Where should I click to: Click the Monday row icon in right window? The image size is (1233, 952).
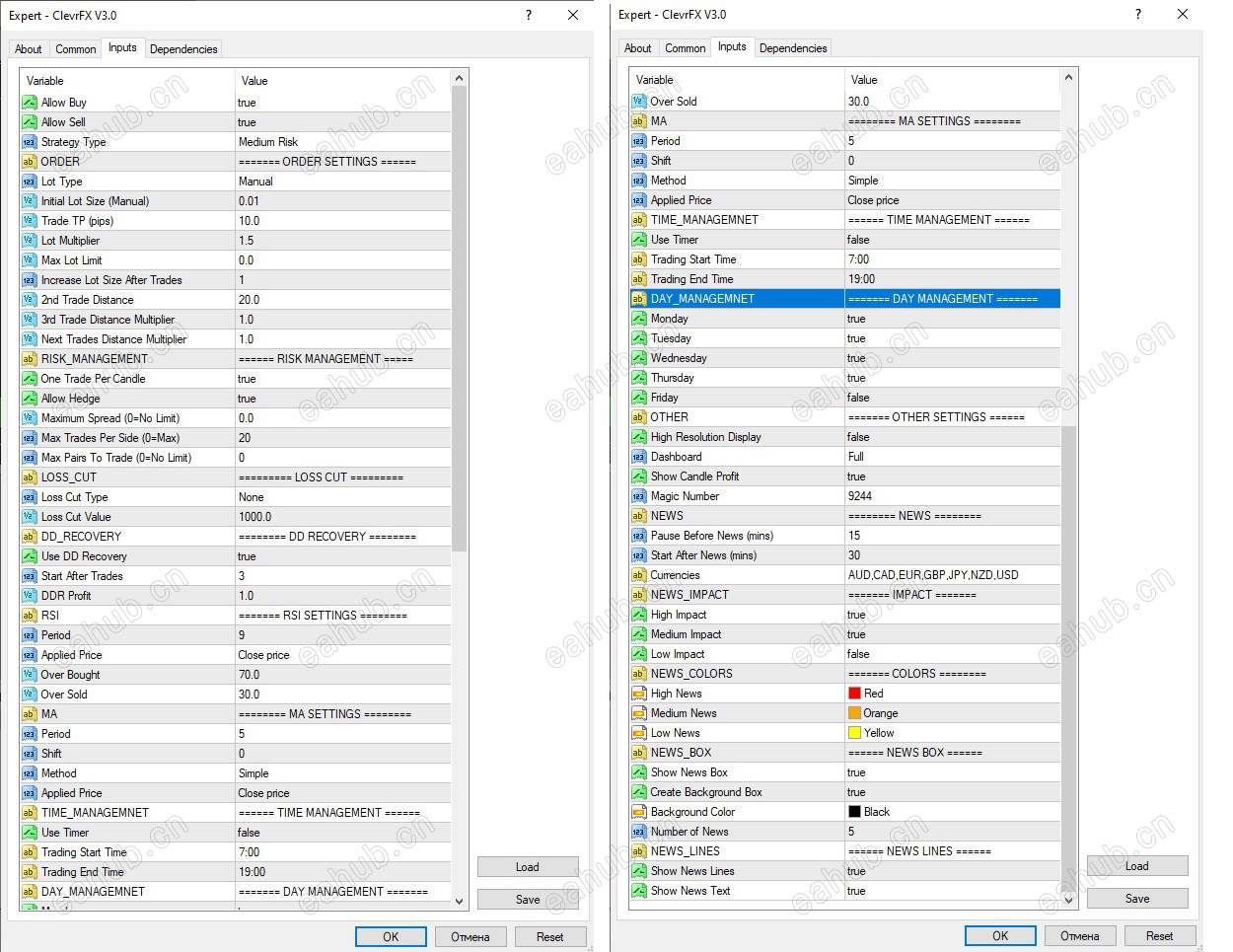[x=638, y=319]
